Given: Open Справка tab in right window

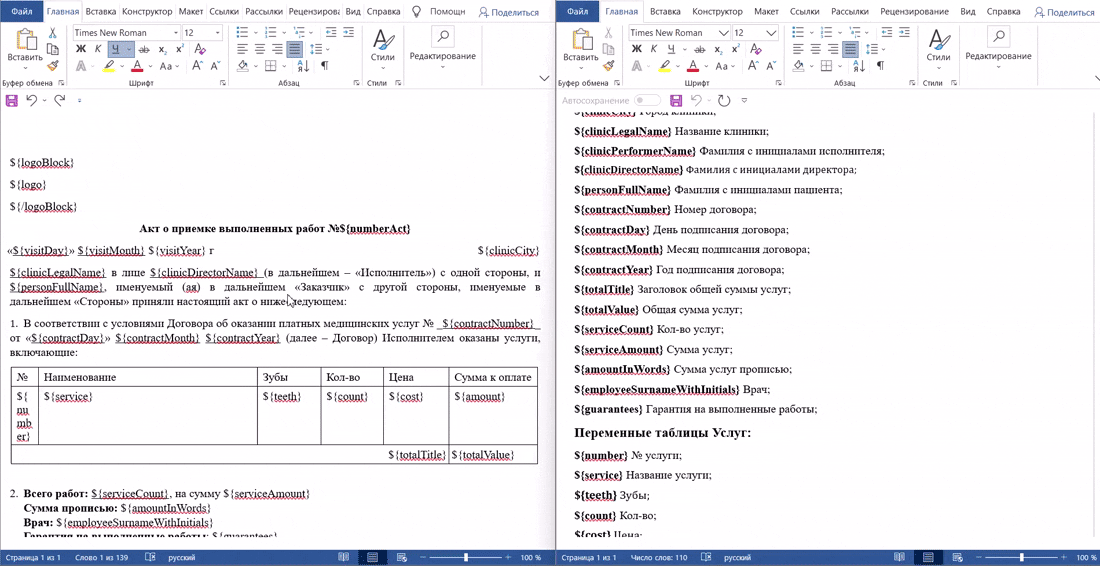Looking at the screenshot, I should click(x=1004, y=12).
